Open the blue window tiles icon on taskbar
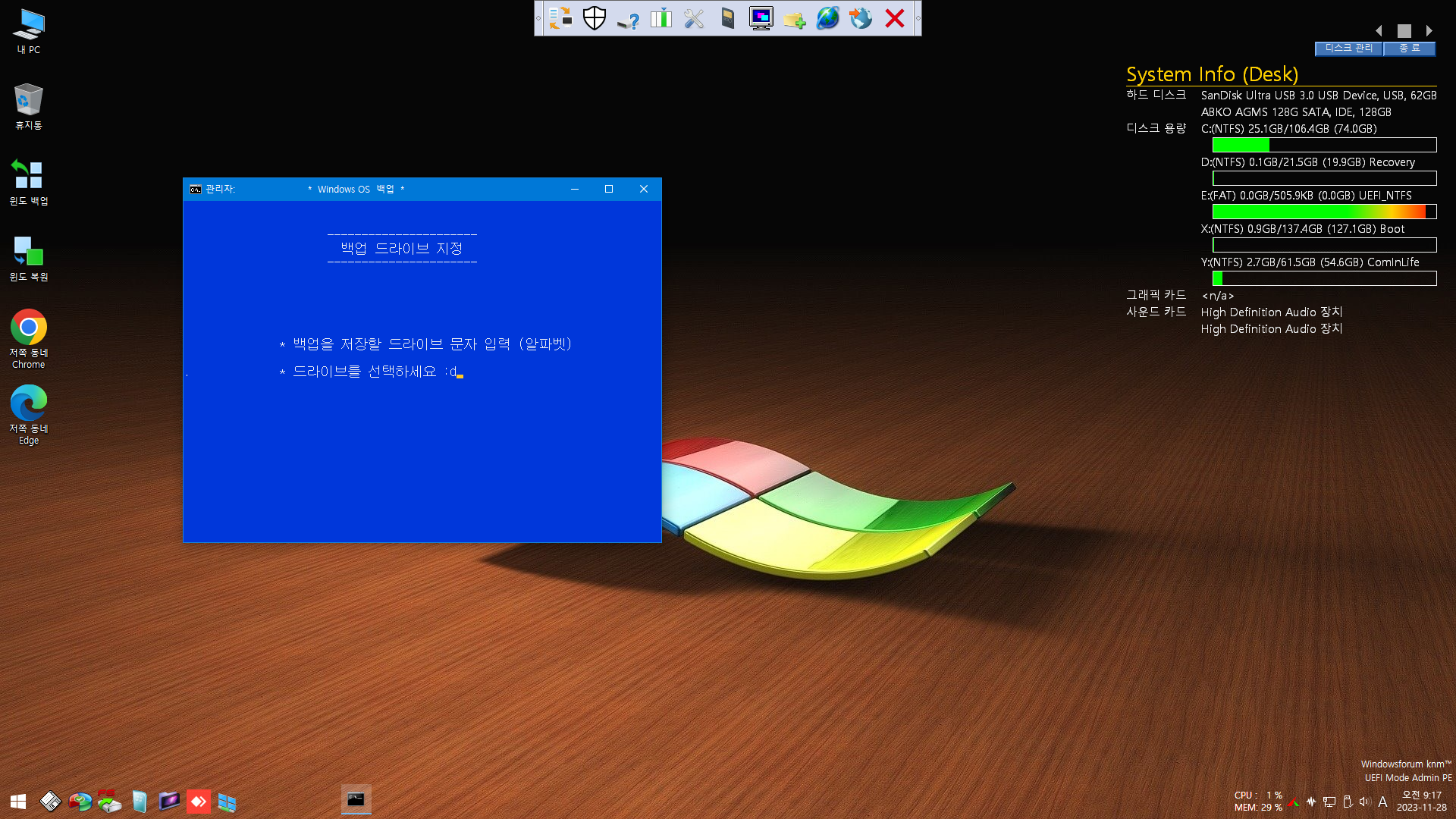 [227, 802]
